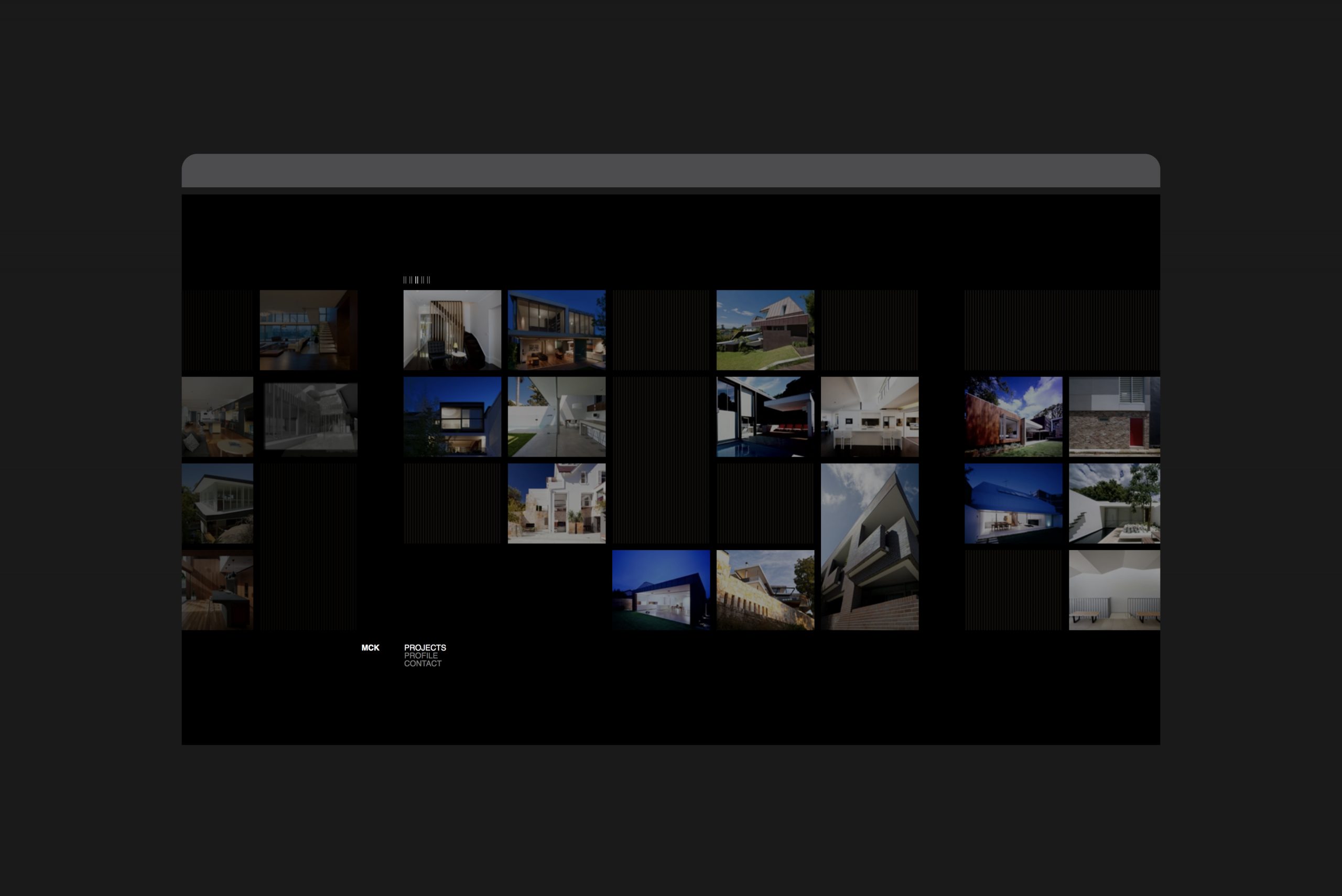
Task: Open the timber slat screen and black chair thumbnail
Action: (452, 330)
